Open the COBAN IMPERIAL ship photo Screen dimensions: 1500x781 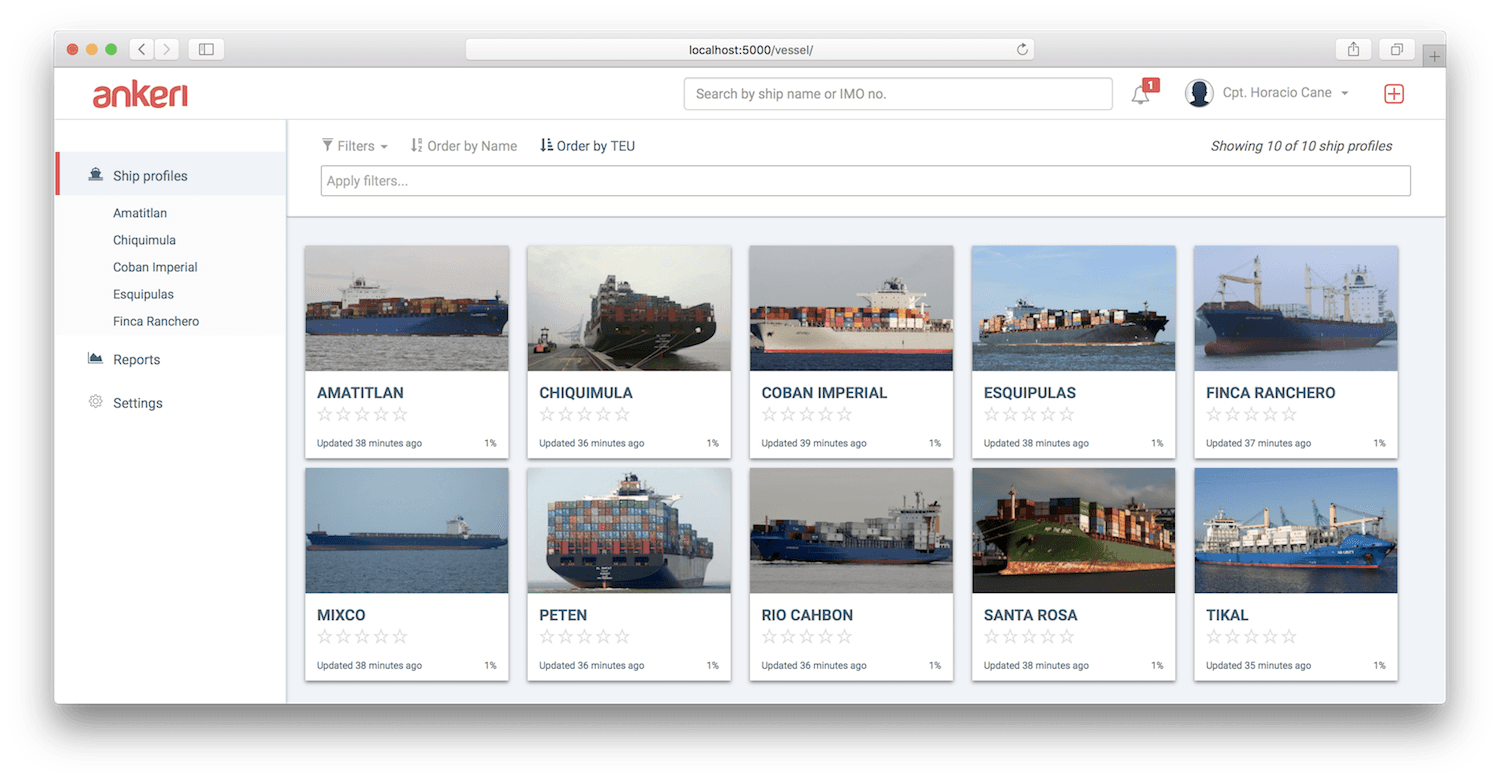click(x=851, y=308)
